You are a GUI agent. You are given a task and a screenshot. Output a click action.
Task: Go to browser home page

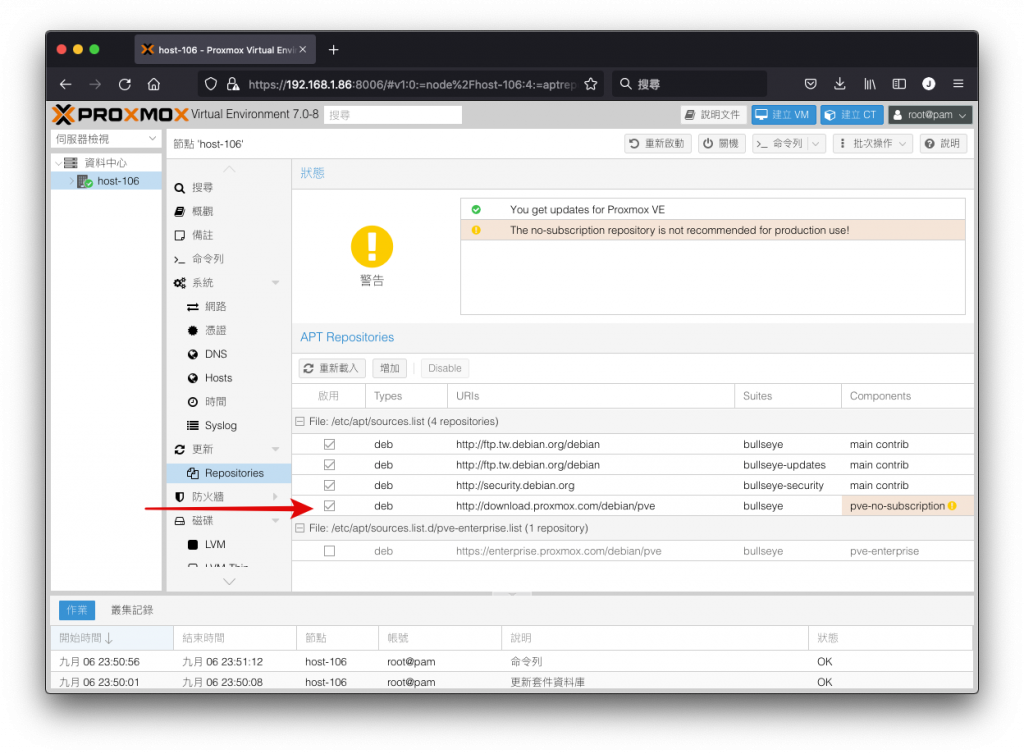tap(154, 84)
